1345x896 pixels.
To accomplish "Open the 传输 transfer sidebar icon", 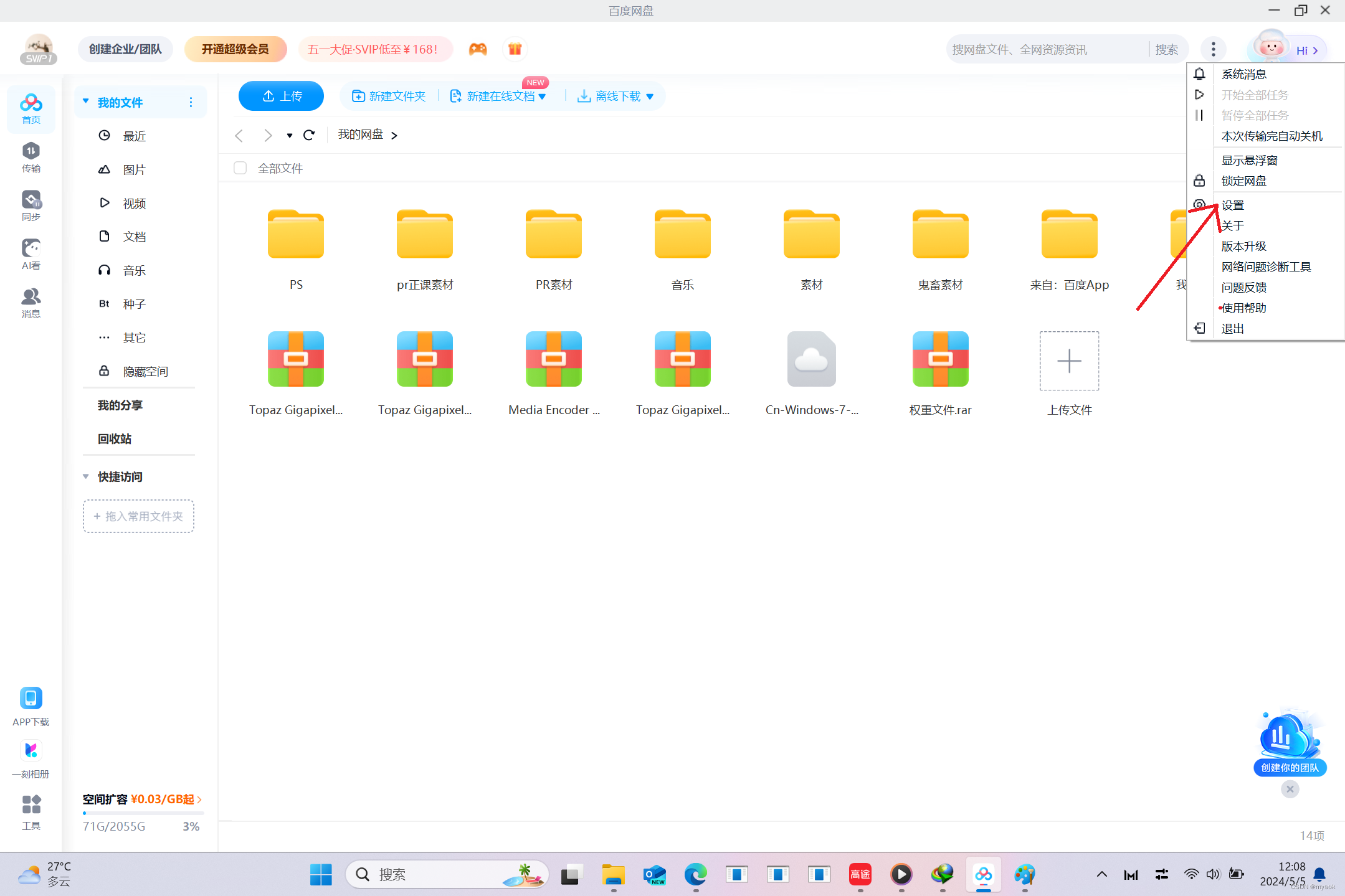I will tap(31, 158).
